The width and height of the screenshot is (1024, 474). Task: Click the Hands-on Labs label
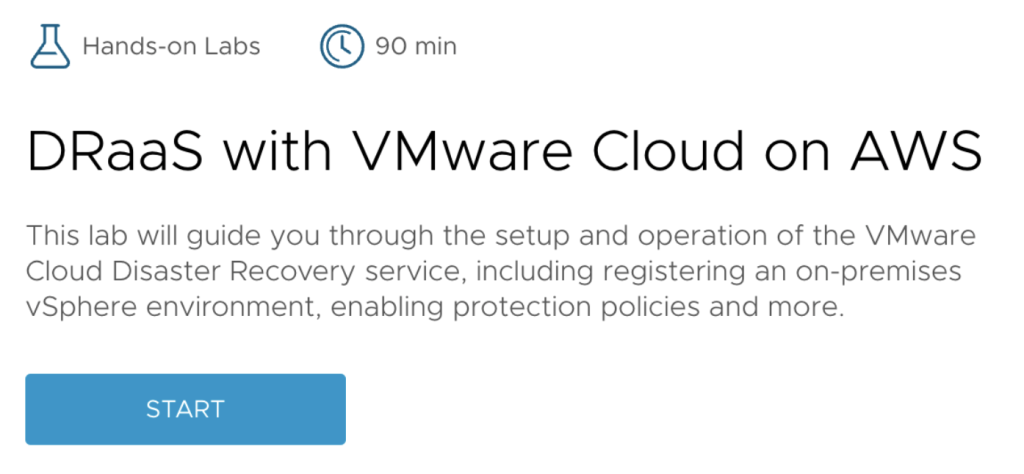171,47
